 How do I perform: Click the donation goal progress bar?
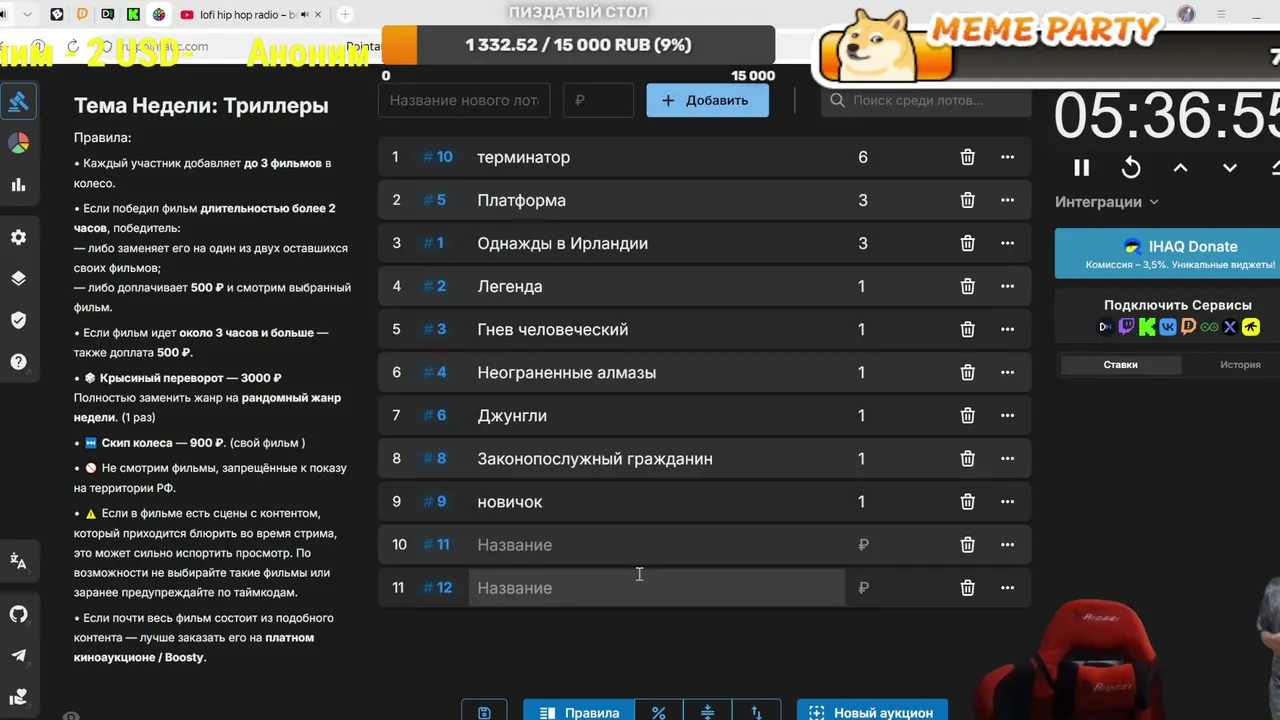click(x=578, y=45)
